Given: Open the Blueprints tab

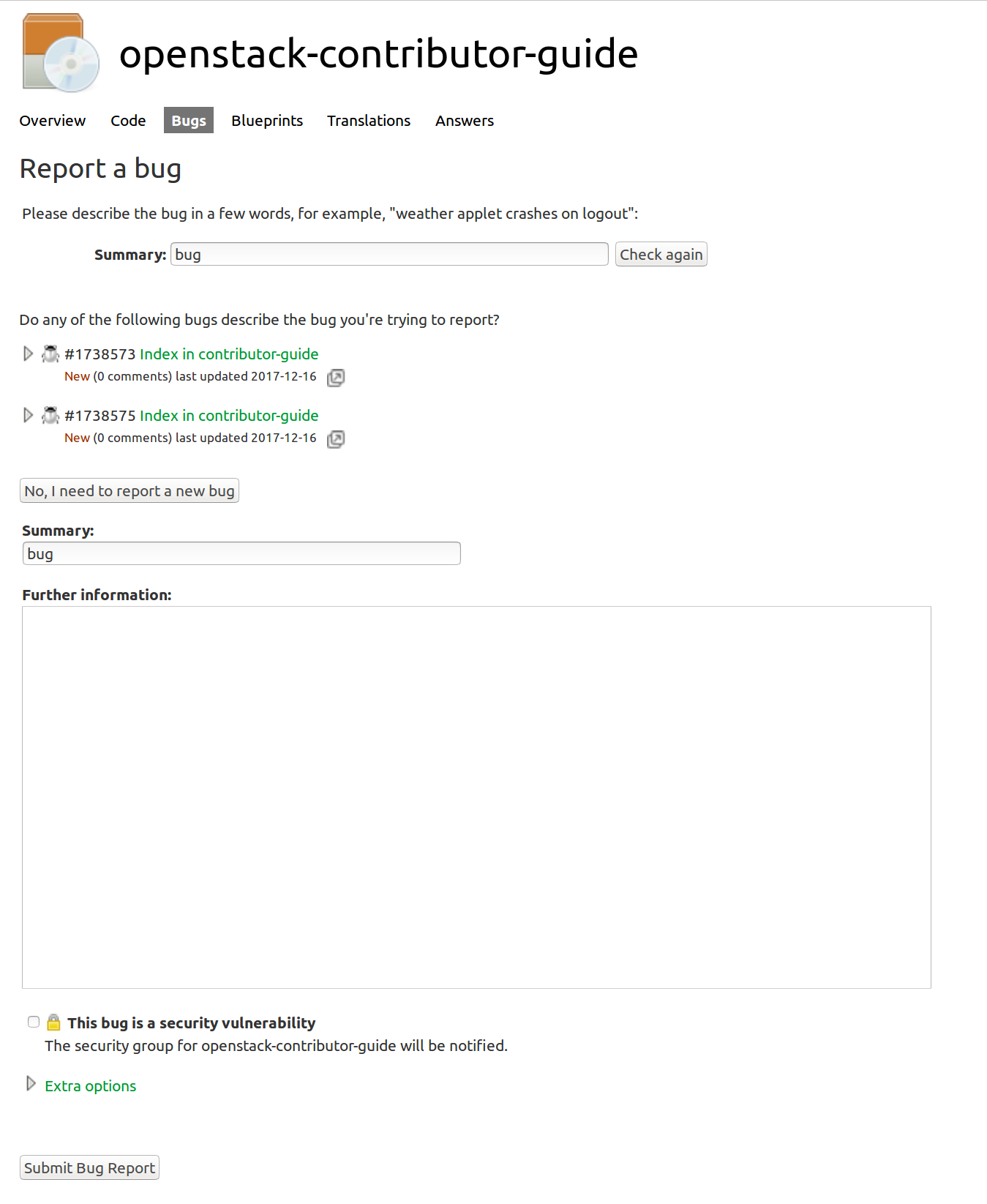Looking at the screenshot, I should (266, 121).
